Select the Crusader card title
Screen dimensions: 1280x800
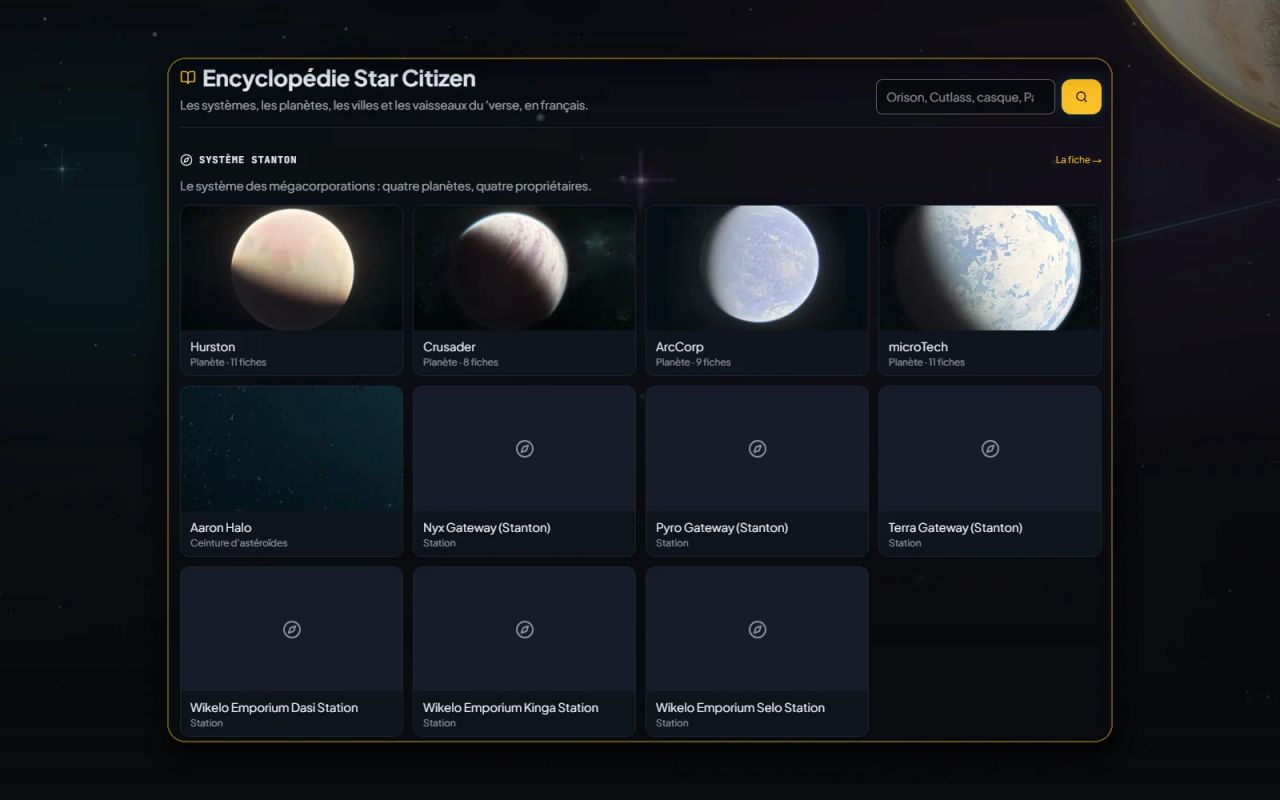[x=449, y=347]
